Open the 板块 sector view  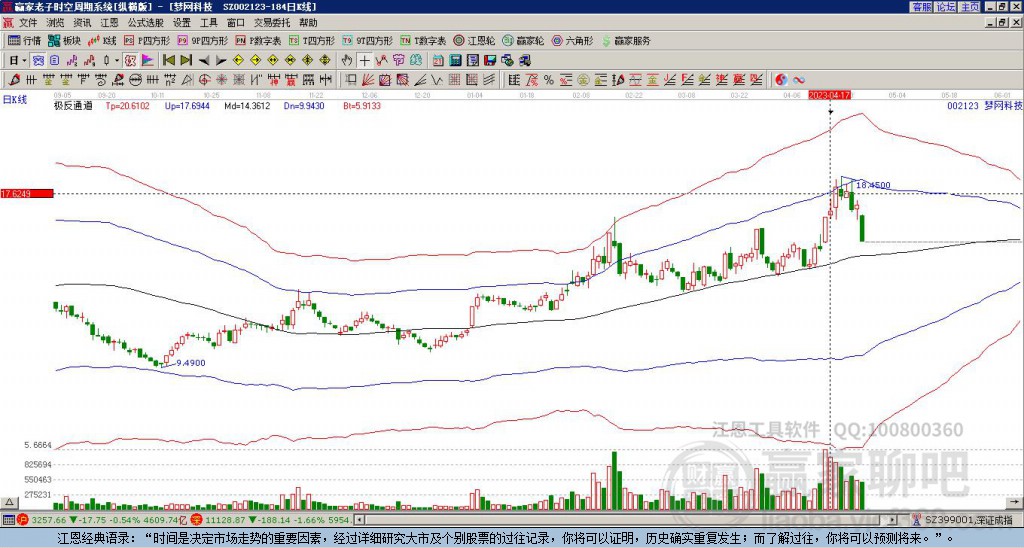(x=64, y=40)
